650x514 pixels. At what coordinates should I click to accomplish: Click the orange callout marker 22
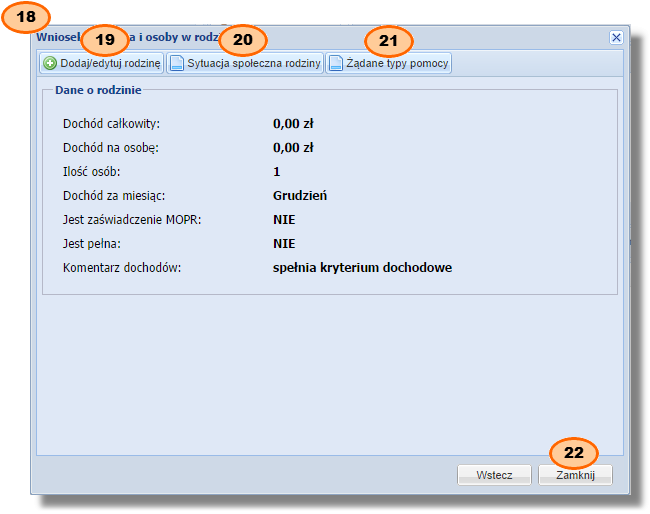coord(574,452)
